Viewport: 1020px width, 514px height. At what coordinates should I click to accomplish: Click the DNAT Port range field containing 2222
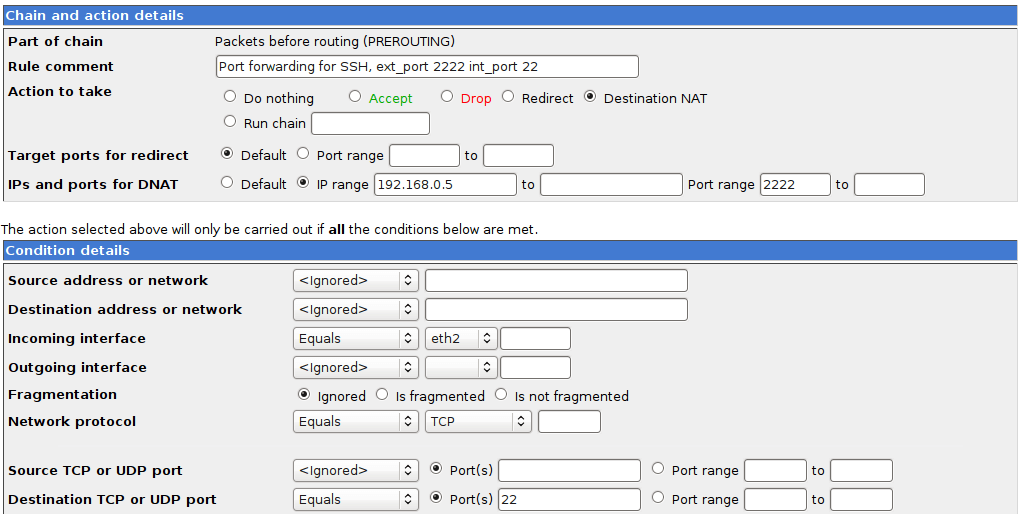tap(795, 185)
